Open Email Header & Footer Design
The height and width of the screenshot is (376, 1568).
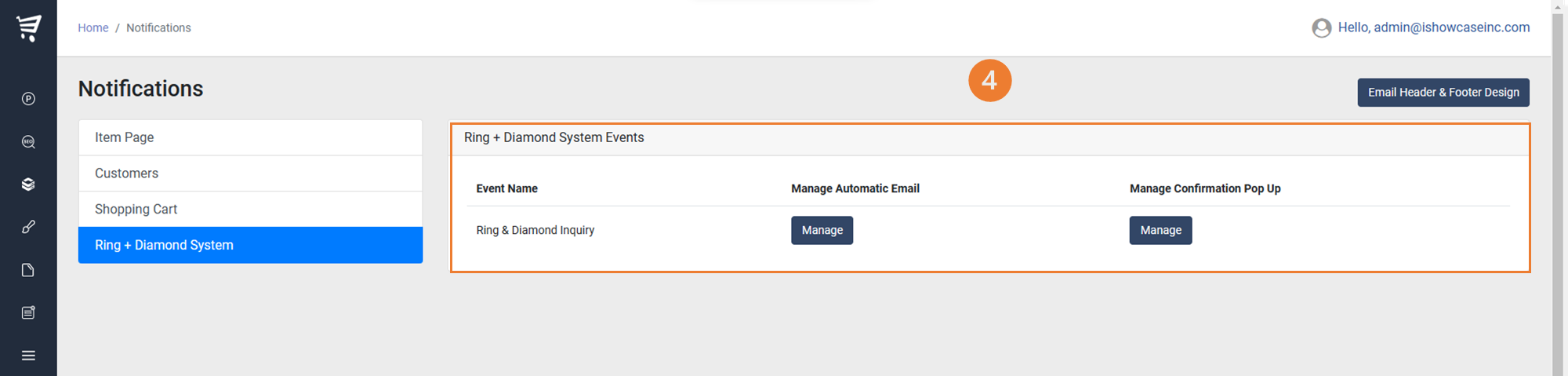click(1443, 92)
